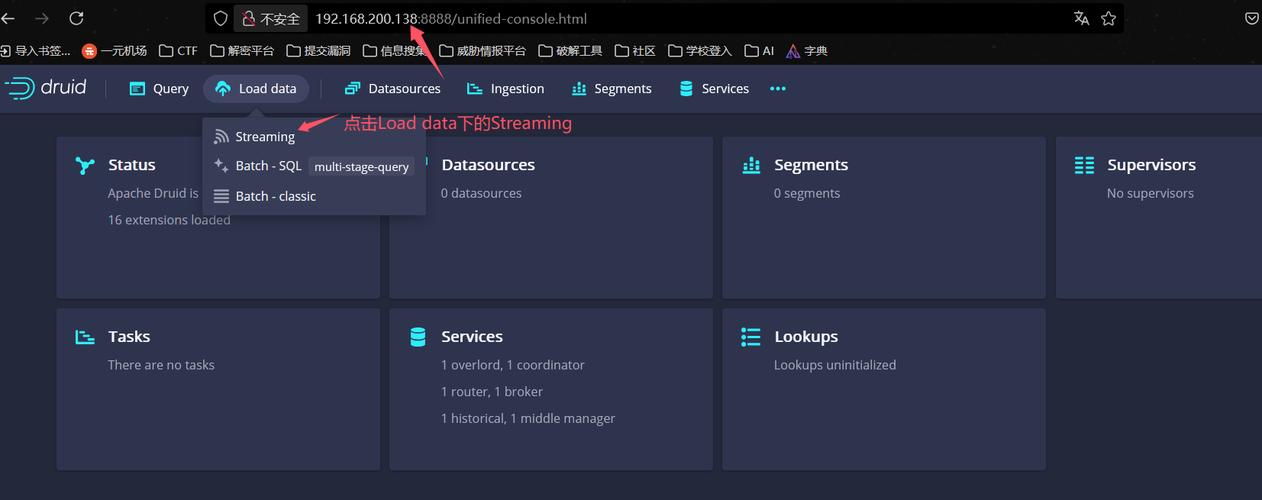Click the Batch - classic list icon

click(221, 196)
